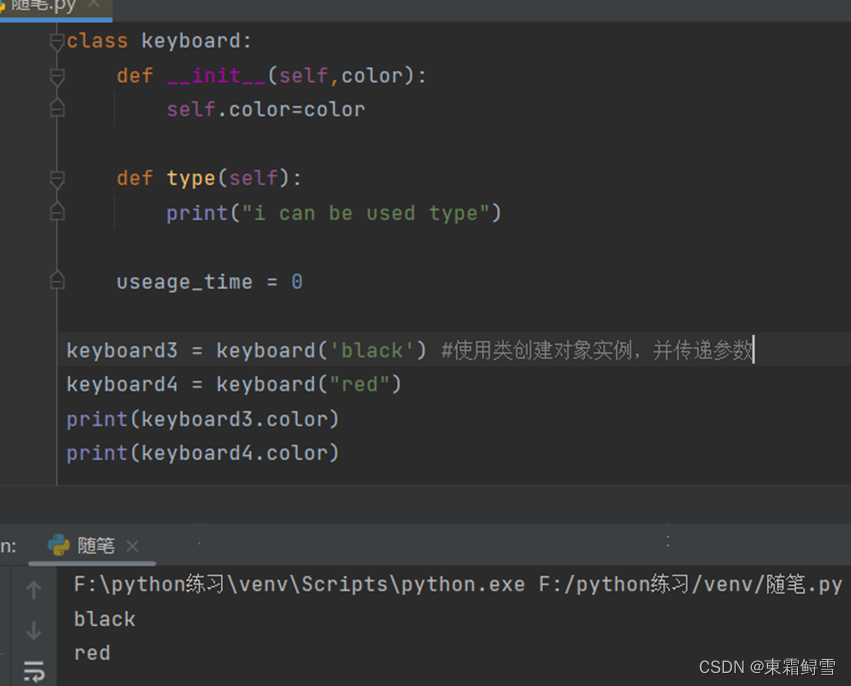
Task: Toggle soft-wrap icon in Run panel
Action: pyautogui.click(x=34, y=671)
